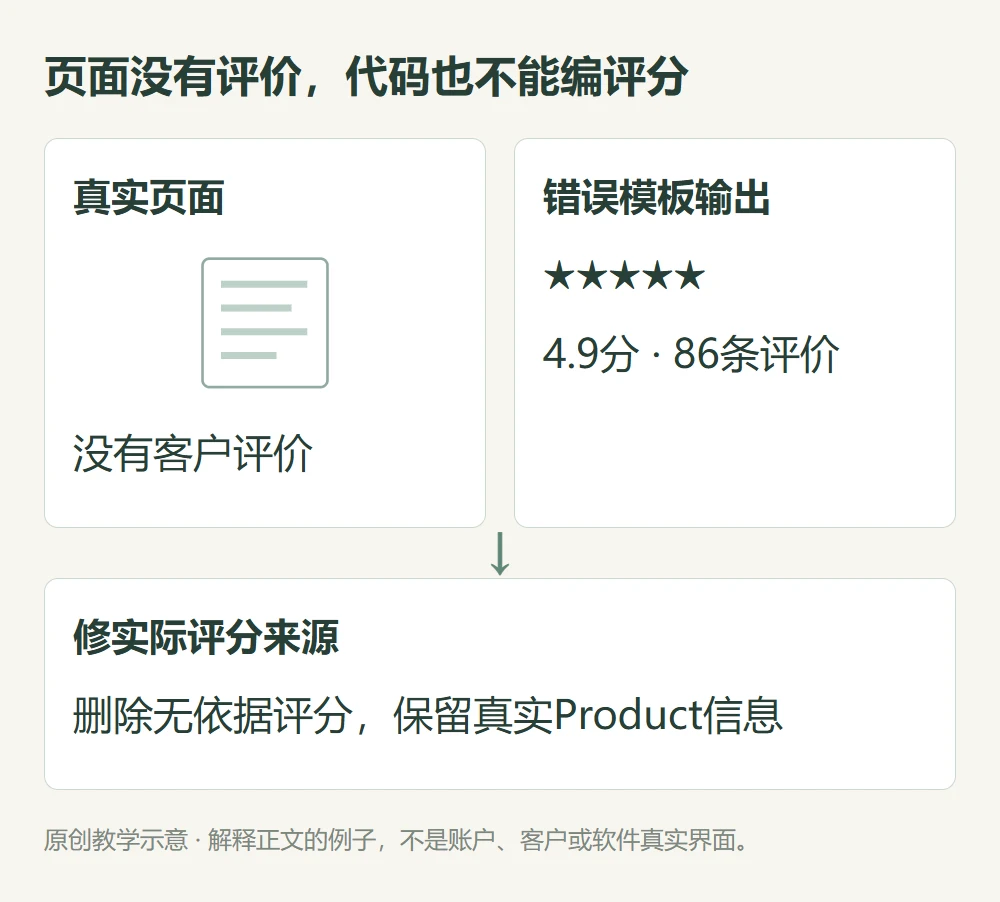The height and width of the screenshot is (902, 1000).
Task: Click the footer note 原创教学示意
Action: [116, 840]
